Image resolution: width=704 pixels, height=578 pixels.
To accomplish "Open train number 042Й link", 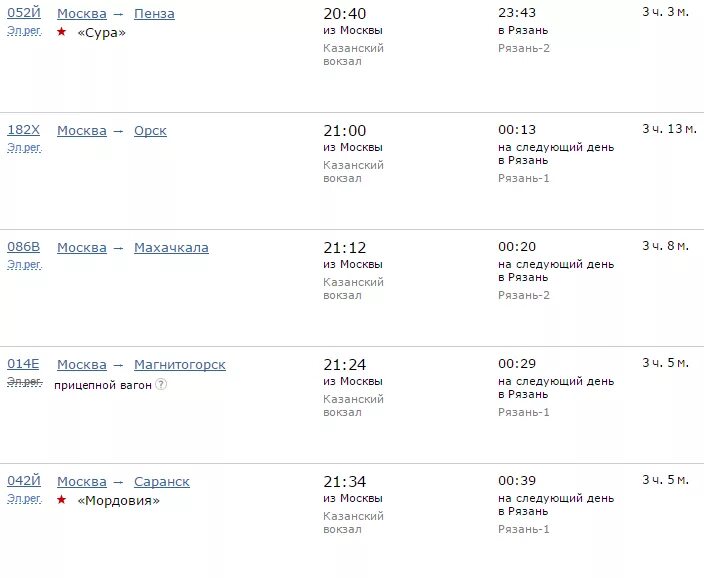I will 24,481.
